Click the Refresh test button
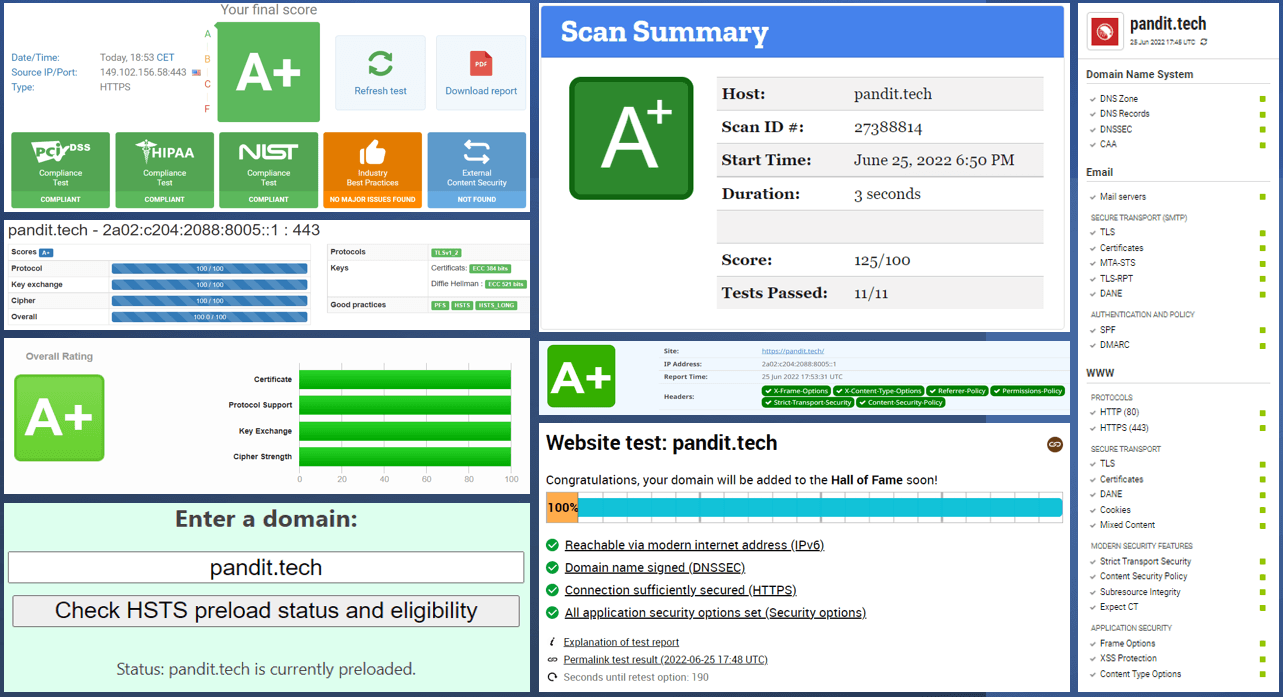The width and height of the screenshot is (1283, 697). click(380, 73)
